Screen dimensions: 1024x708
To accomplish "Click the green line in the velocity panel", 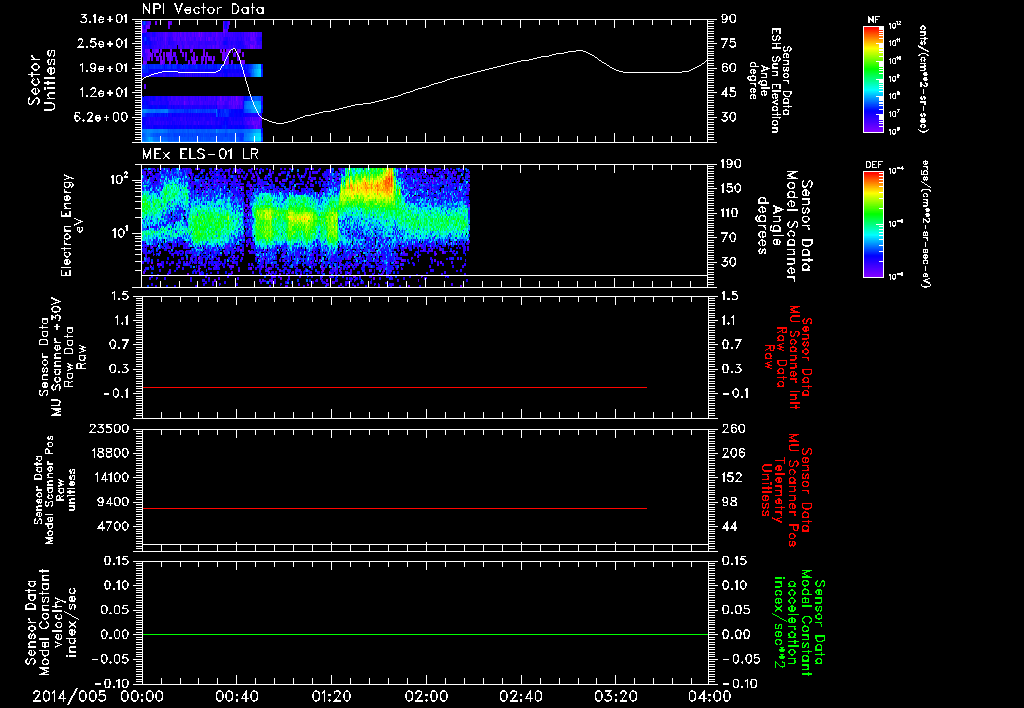I will tap(425, 634).
